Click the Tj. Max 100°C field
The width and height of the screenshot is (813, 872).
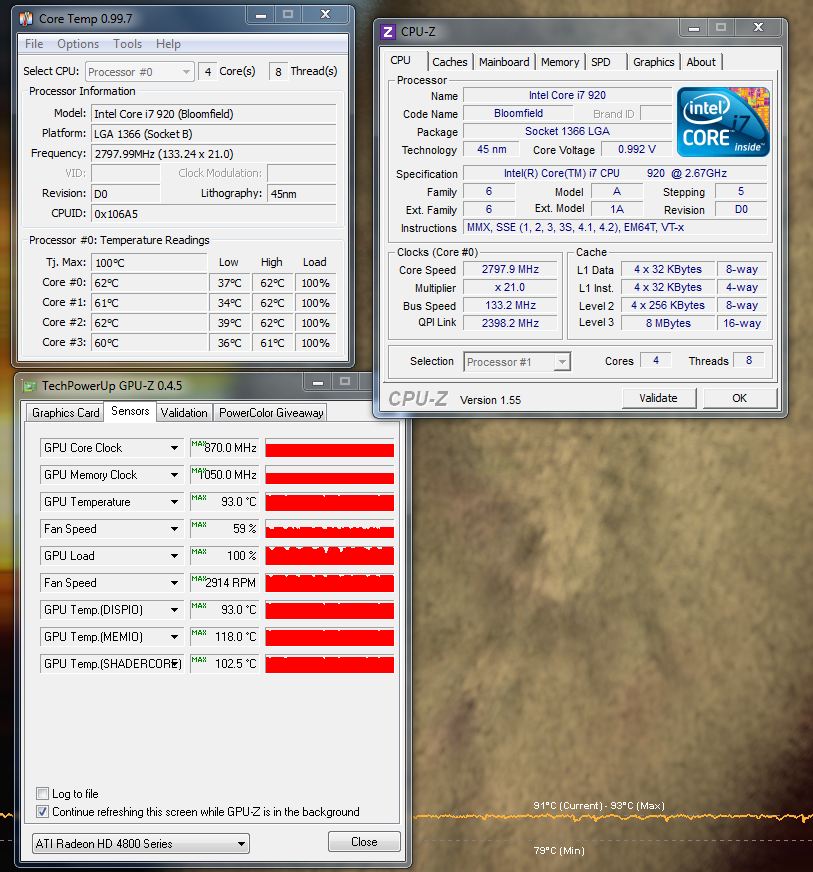149,263
